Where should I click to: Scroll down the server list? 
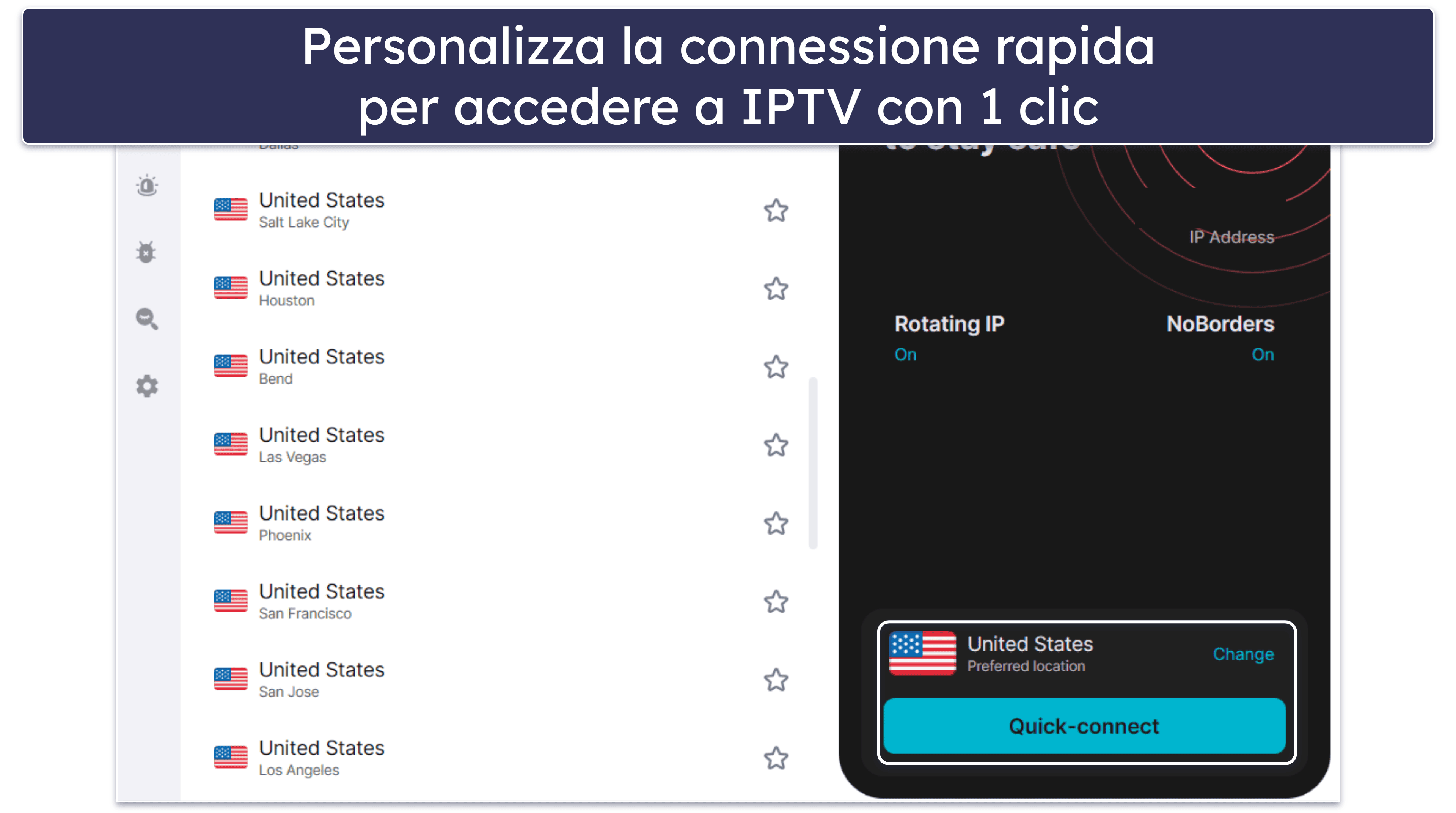[820, 491]
